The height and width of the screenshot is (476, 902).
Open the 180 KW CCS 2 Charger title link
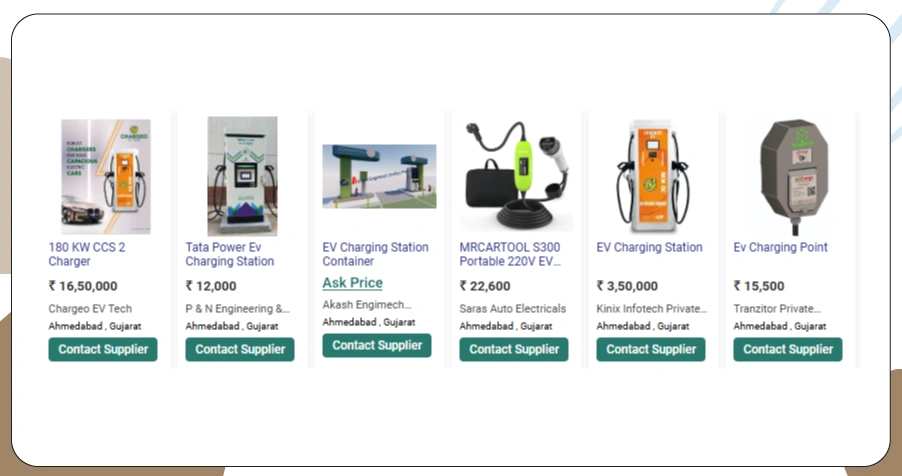point(87,254)
